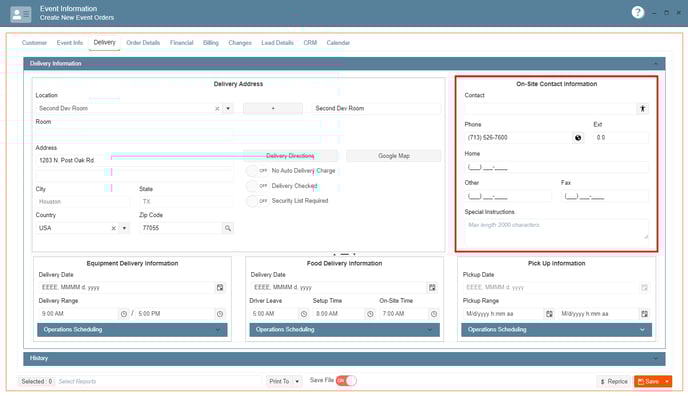Toggle Delivery Checked switch

click(x=258, y=186)
